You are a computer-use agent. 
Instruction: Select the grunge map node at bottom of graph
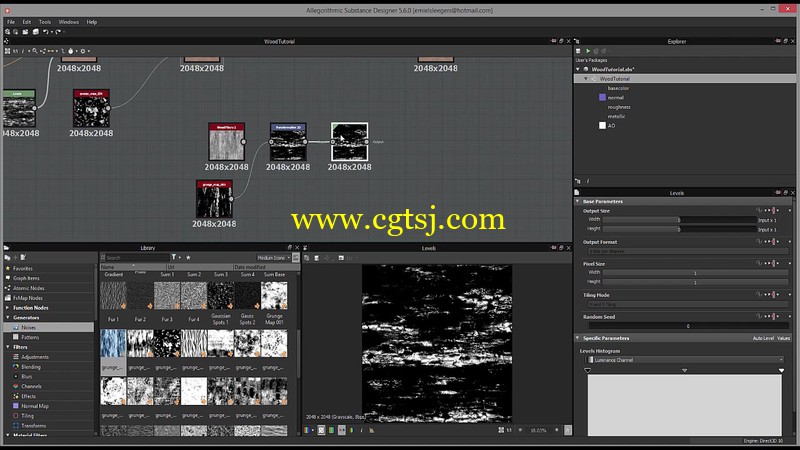coord(214,199)
